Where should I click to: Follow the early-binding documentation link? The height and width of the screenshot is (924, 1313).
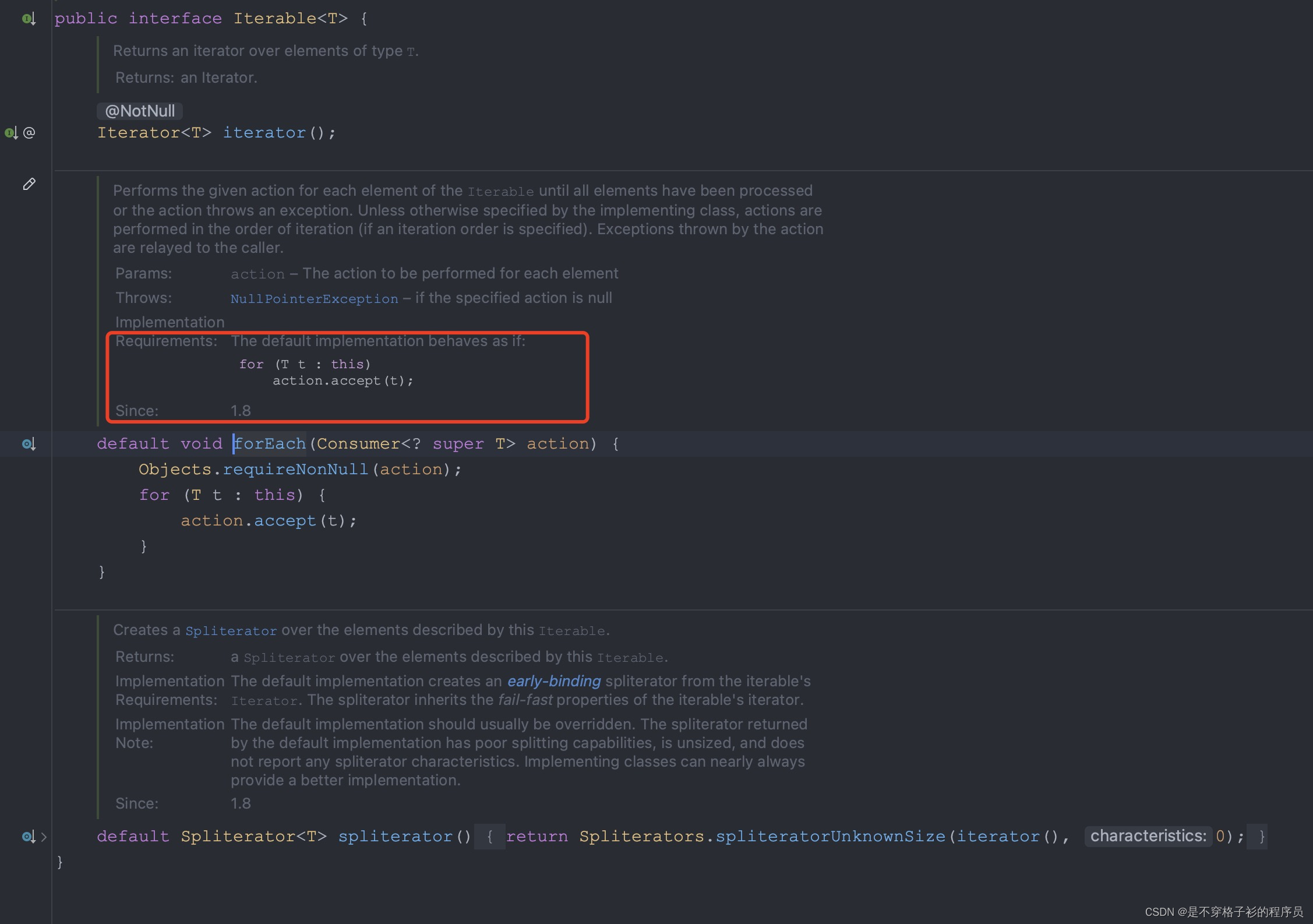[x=554, y=681]
